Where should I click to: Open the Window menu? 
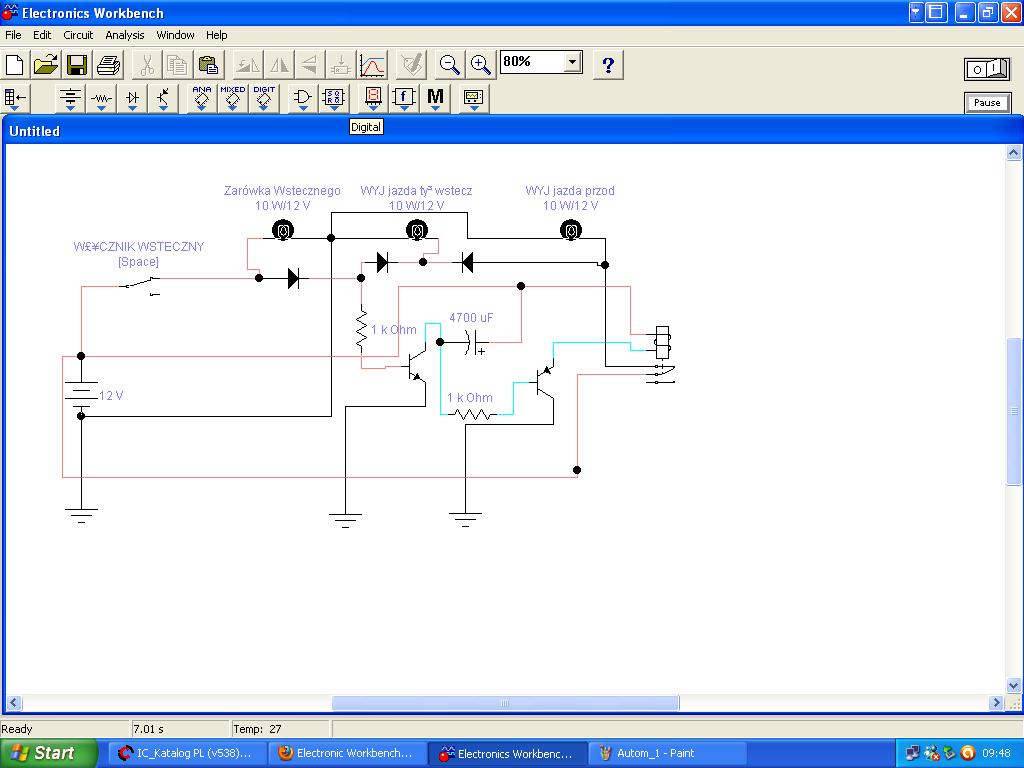(175, 35)
